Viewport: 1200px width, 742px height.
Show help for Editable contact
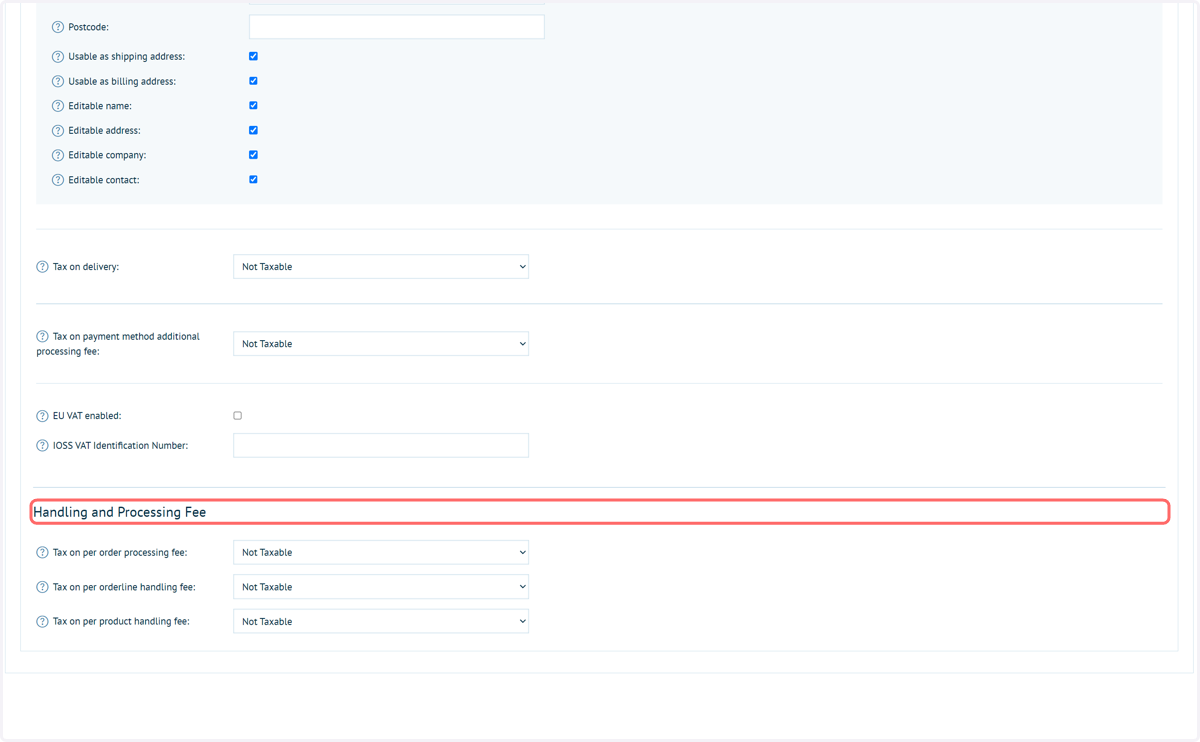click(57, 180)
